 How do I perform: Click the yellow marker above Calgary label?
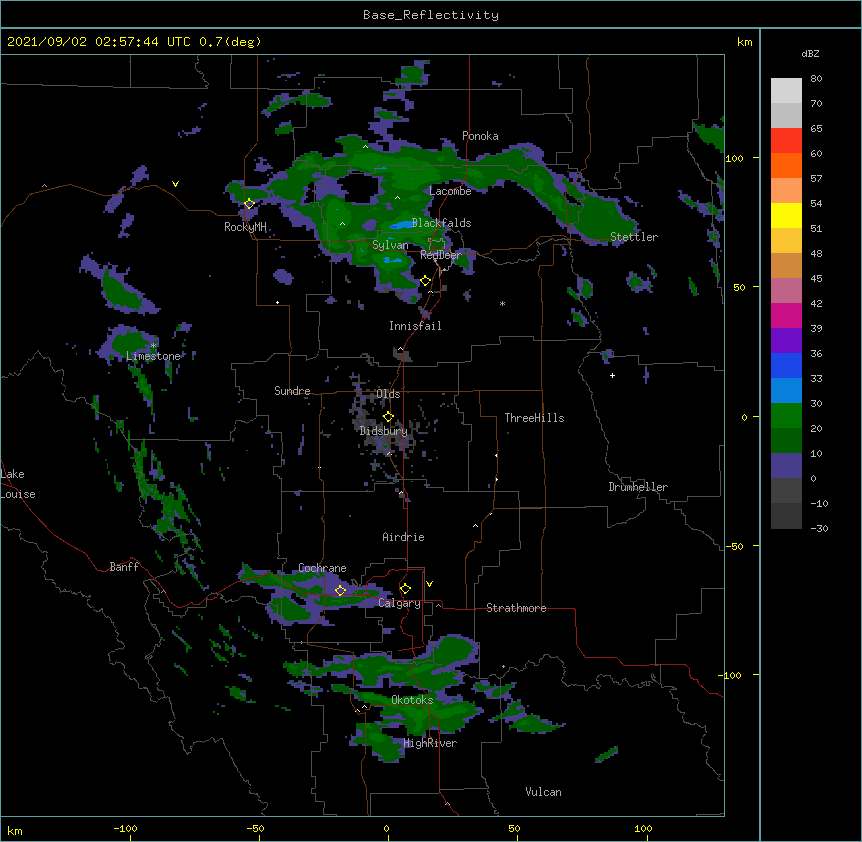405,589
